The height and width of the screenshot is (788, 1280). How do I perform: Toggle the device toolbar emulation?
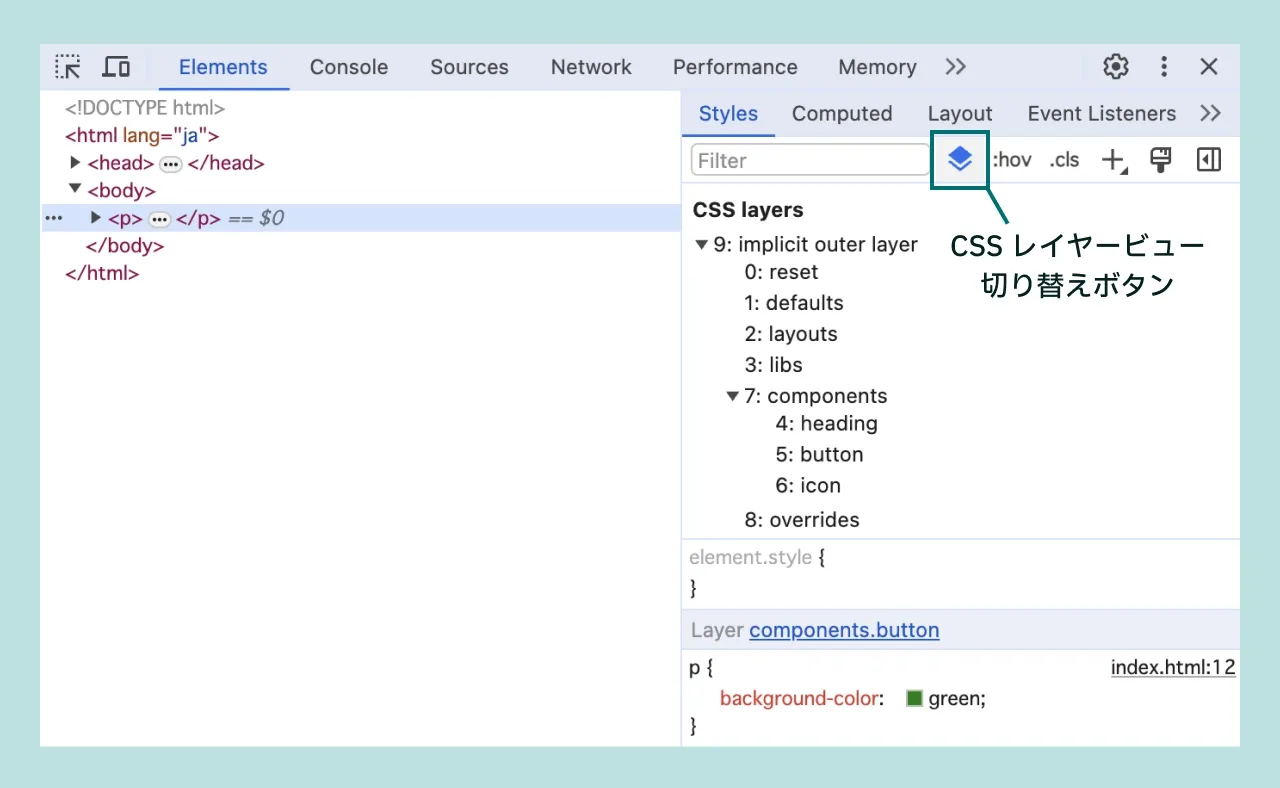(116, 66)
